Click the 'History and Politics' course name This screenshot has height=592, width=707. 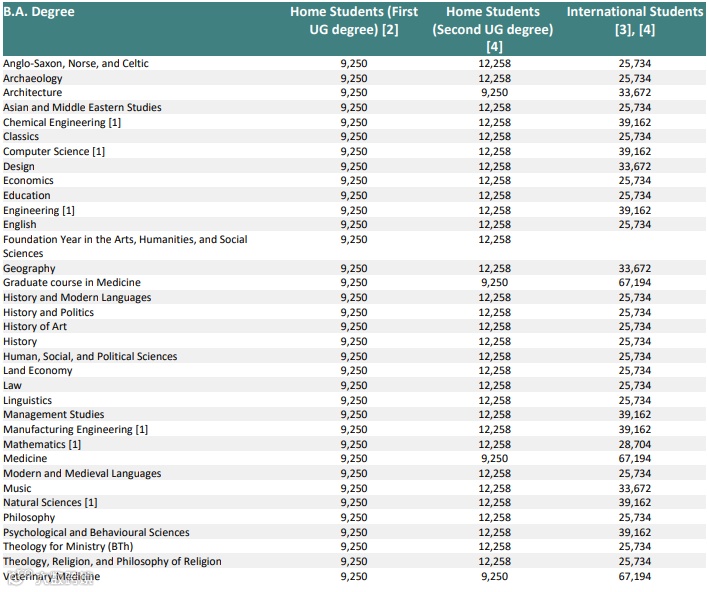click(x=48, y=312)
